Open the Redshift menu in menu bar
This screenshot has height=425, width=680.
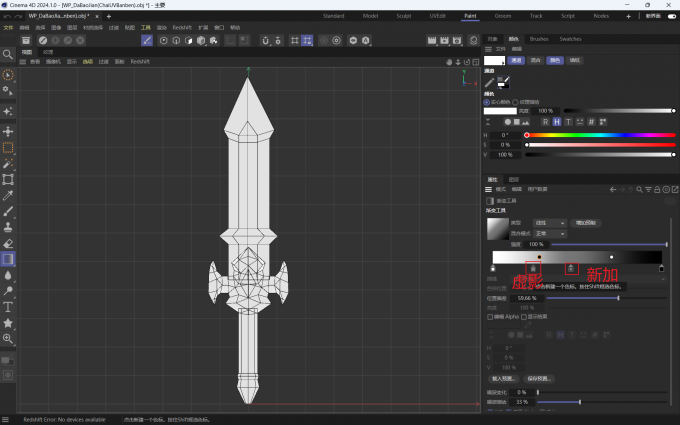(x=182, y=27)
